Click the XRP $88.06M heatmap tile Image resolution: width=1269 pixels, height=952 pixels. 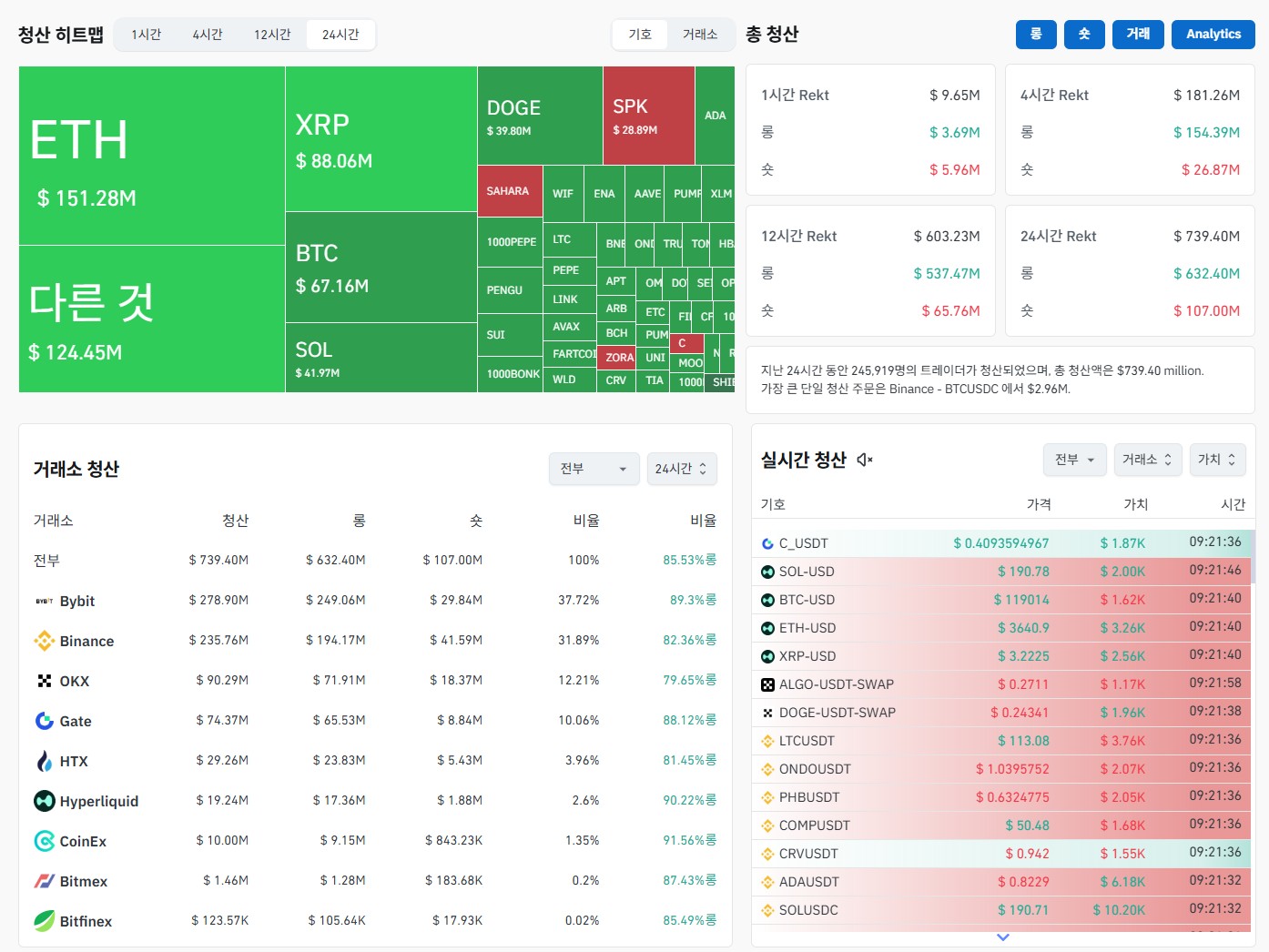[381, 139]
